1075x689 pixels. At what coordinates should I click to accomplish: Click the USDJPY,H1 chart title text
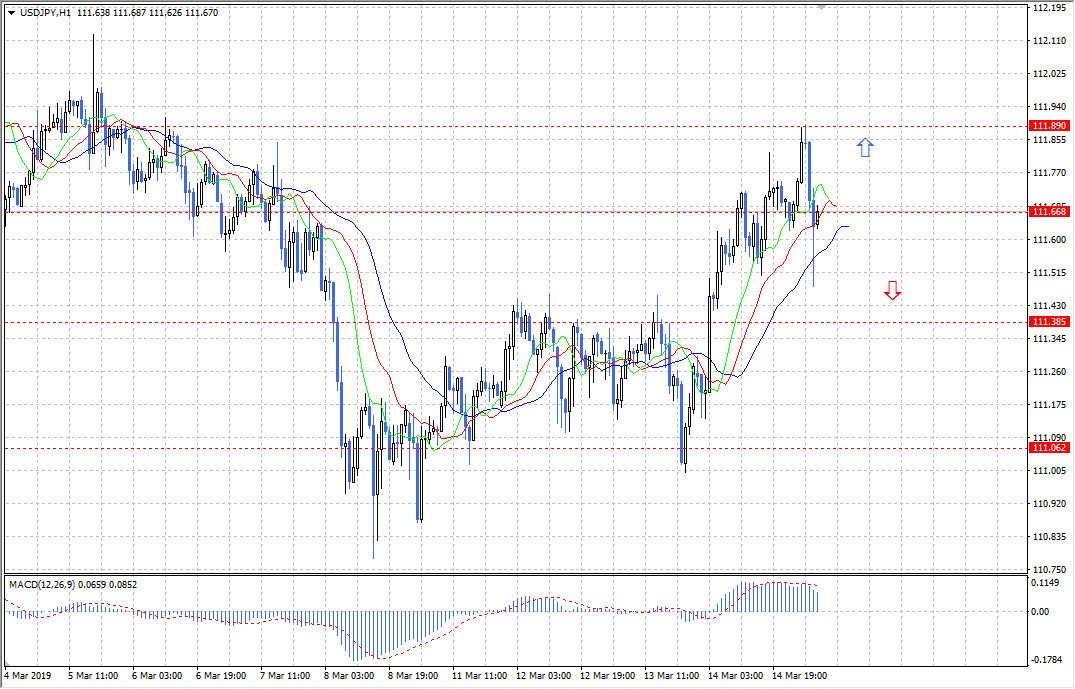click(45, 13)
